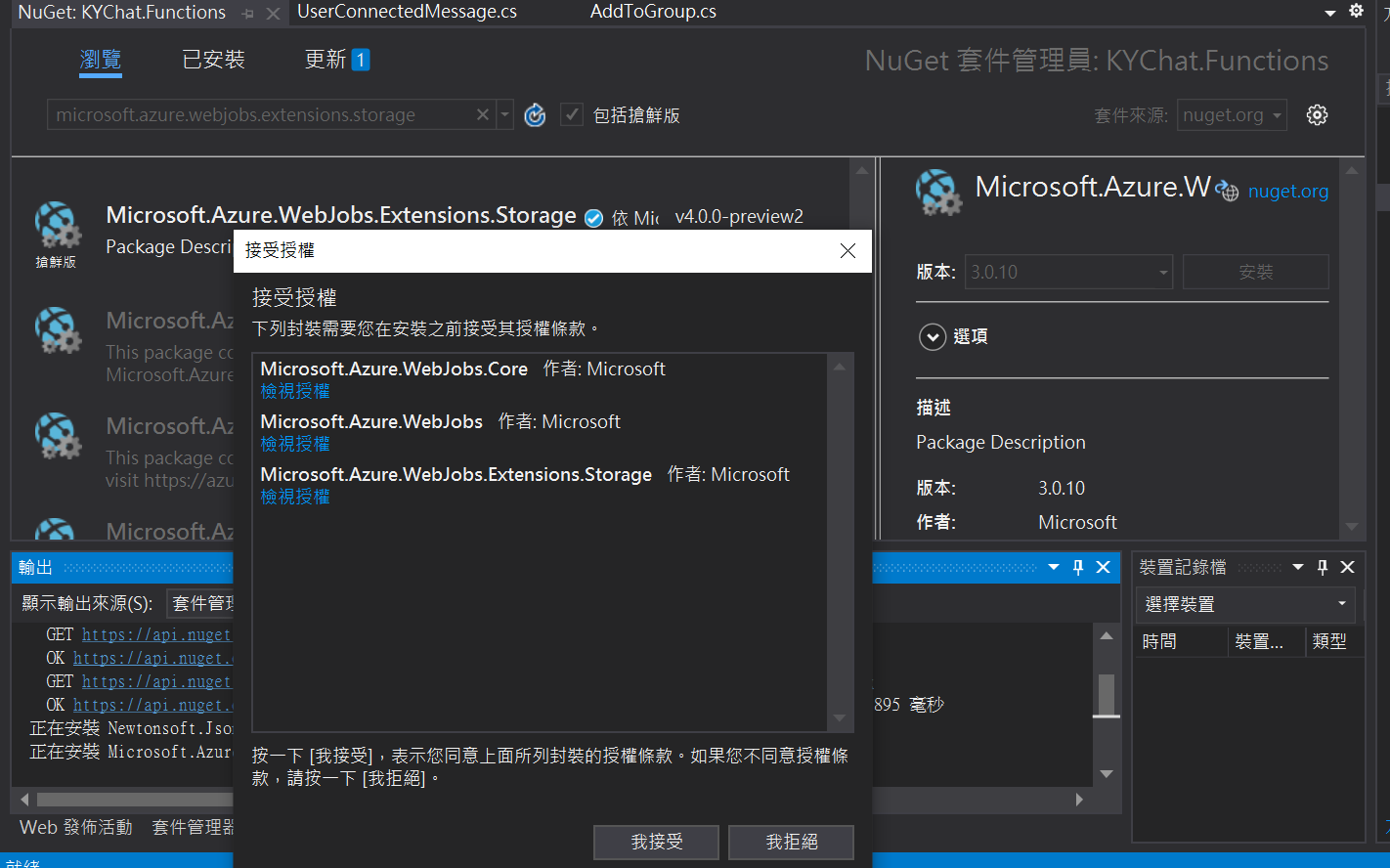Click output scrollbar down arrow

point(1107,774)
